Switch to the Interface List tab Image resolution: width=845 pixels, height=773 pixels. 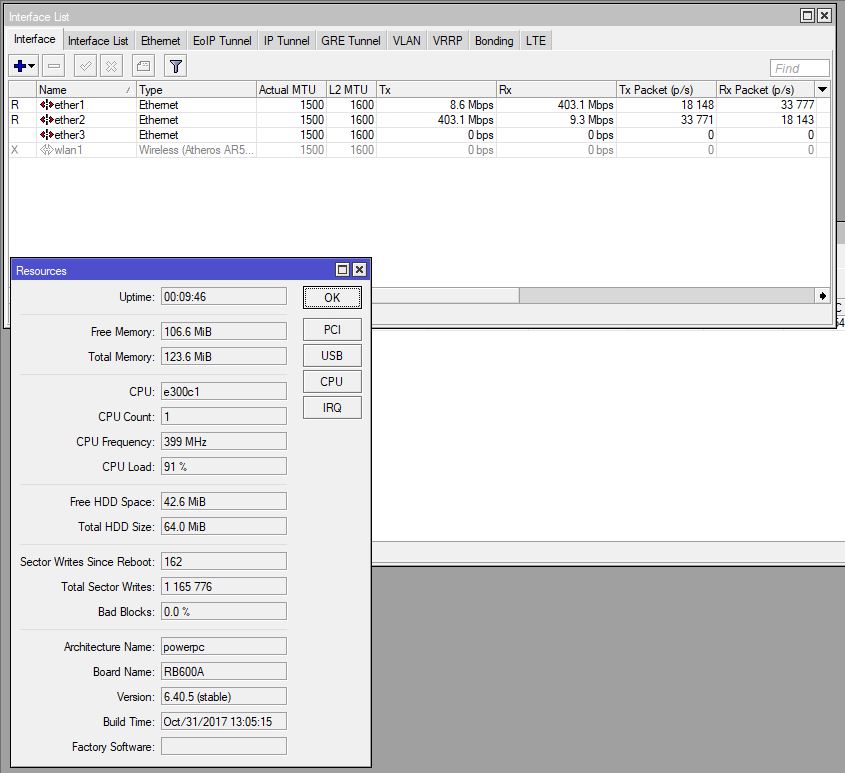click(x=98, y=41)
